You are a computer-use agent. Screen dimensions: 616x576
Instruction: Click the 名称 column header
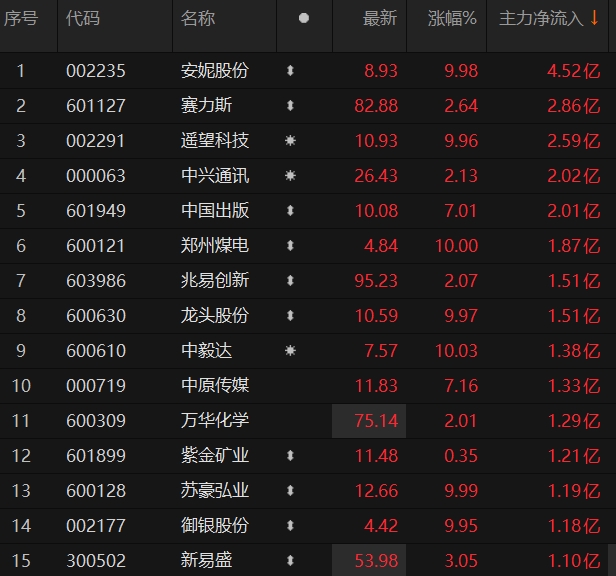point(198,19)
